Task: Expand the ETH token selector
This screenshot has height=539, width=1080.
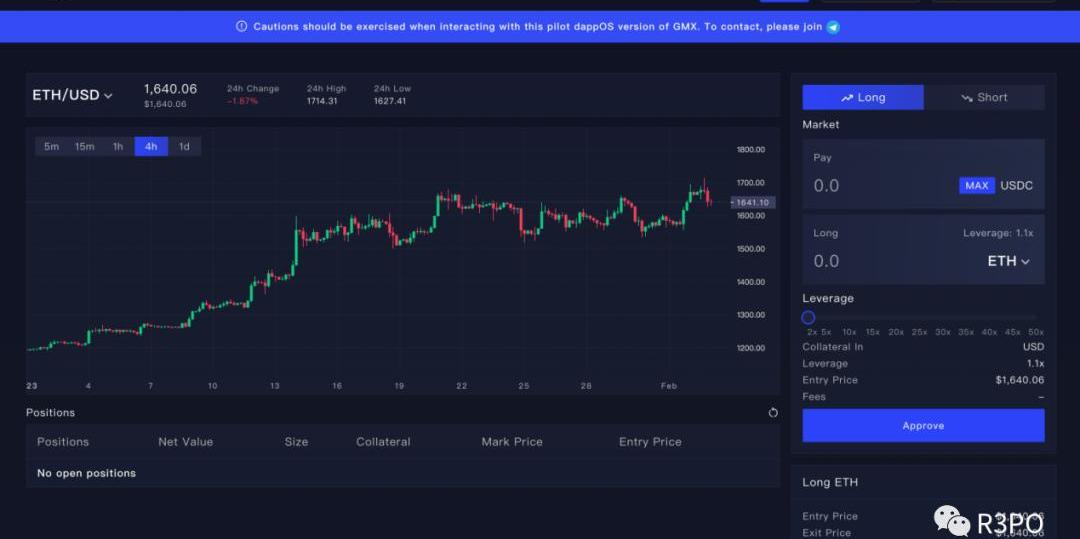Action: (x=1008, y=261)
